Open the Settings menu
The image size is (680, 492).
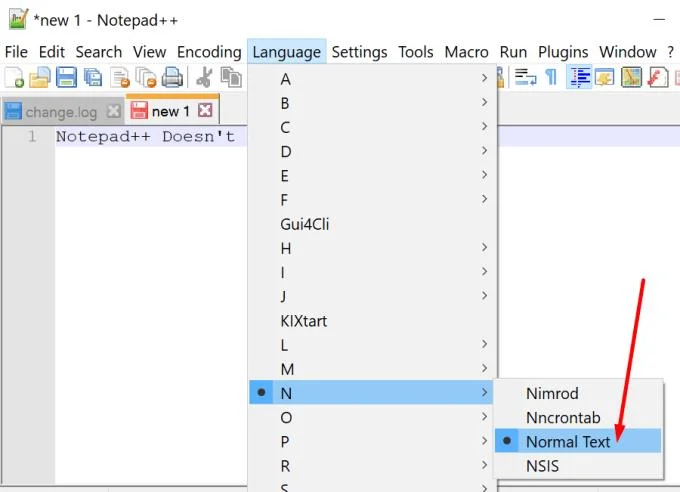pos(360,52)
